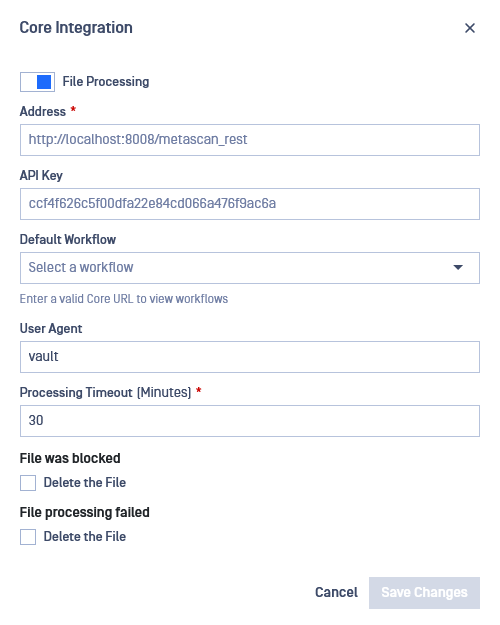
Task: Check Delete the File under File was blocked
Action: click(28, 483)
